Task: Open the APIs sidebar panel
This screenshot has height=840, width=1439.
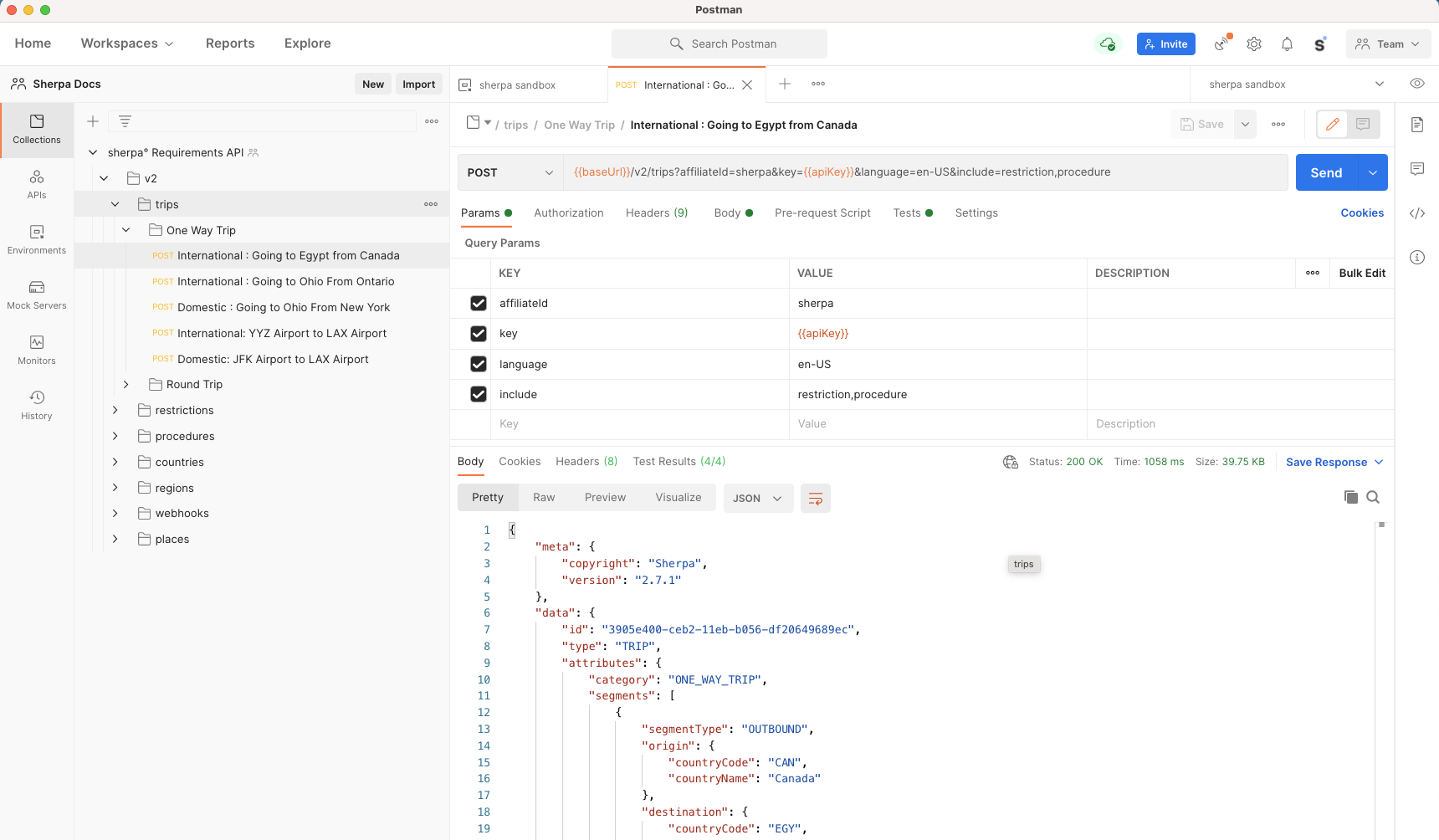Action: click(37, 185)
